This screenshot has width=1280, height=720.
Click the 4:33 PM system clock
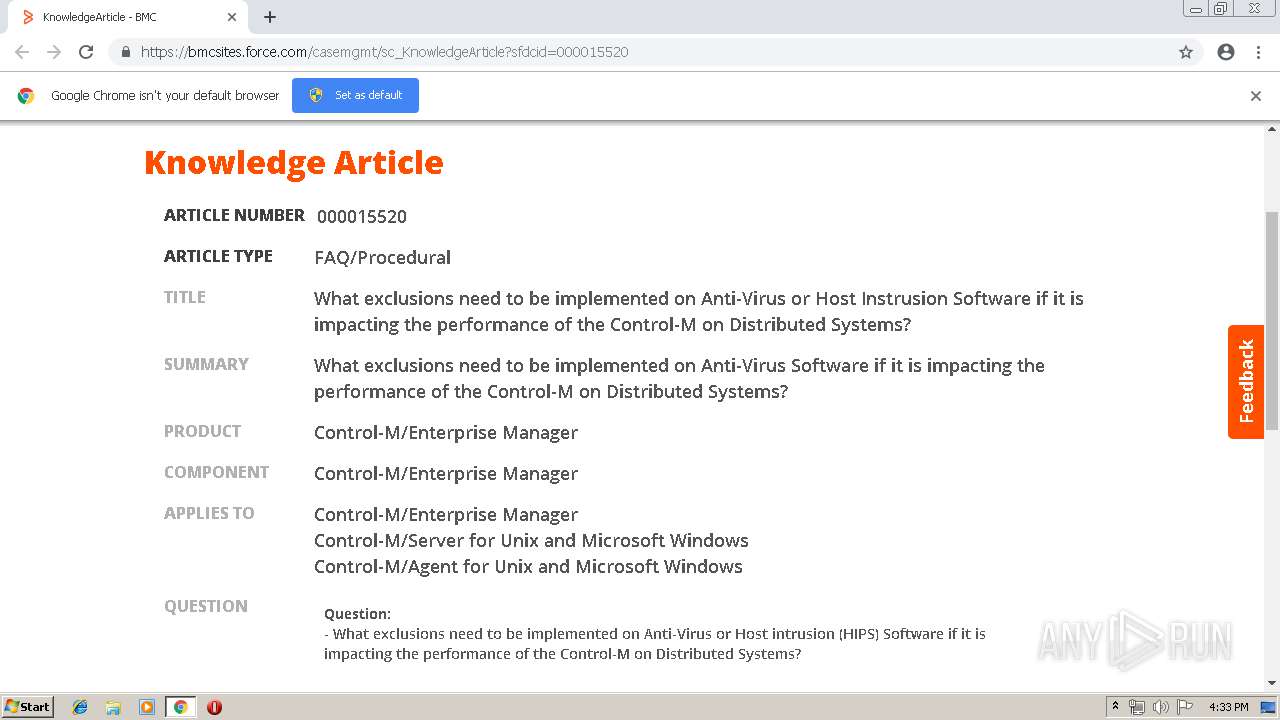pyautogui.click(x=1228, y=707)
